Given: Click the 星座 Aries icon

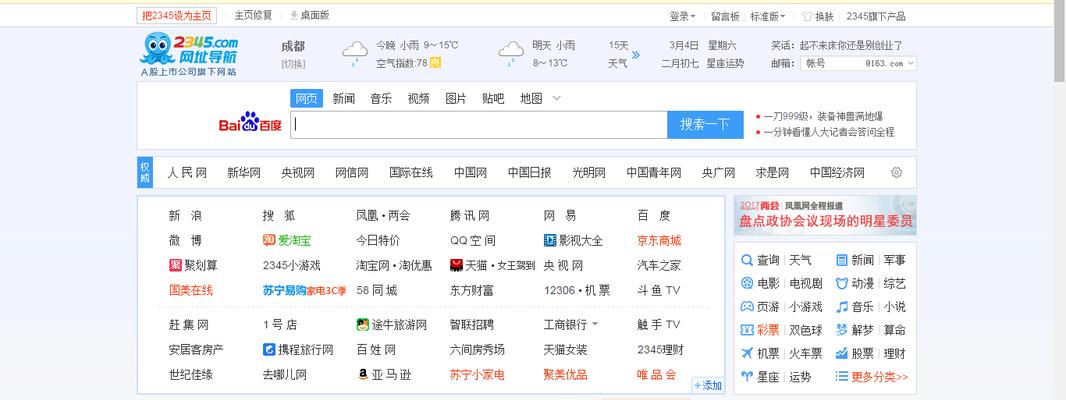Looking at the screenshot, I should (746, 376).
